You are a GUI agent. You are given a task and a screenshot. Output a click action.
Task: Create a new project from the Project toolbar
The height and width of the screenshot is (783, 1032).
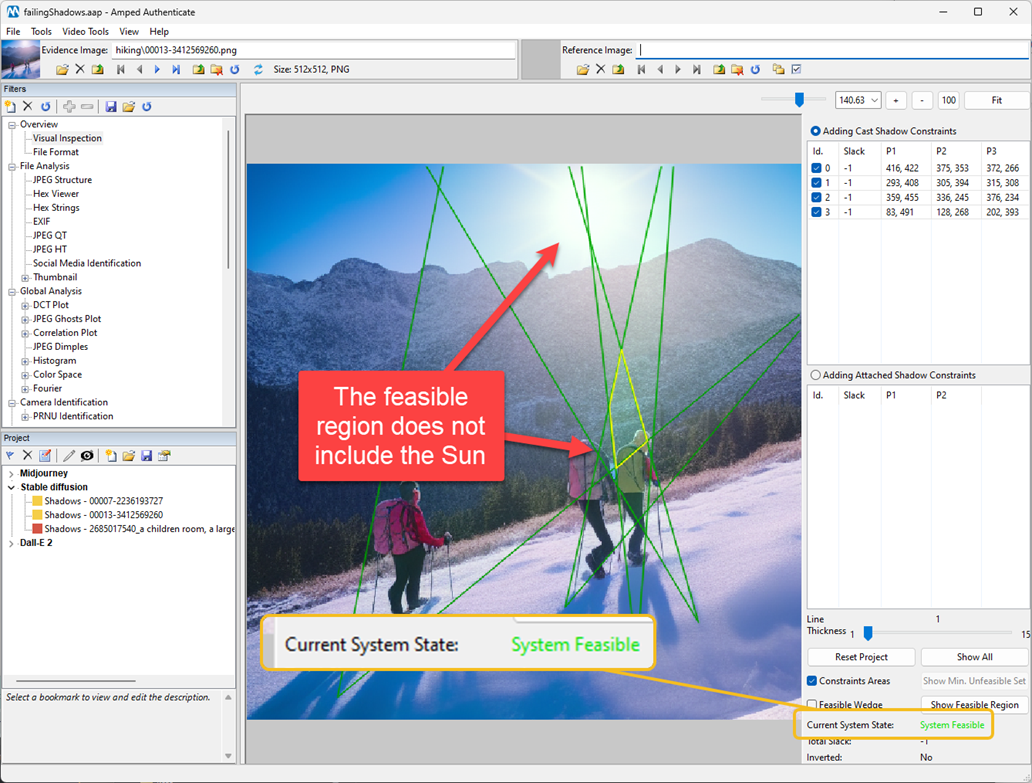(x=112, y=455)
